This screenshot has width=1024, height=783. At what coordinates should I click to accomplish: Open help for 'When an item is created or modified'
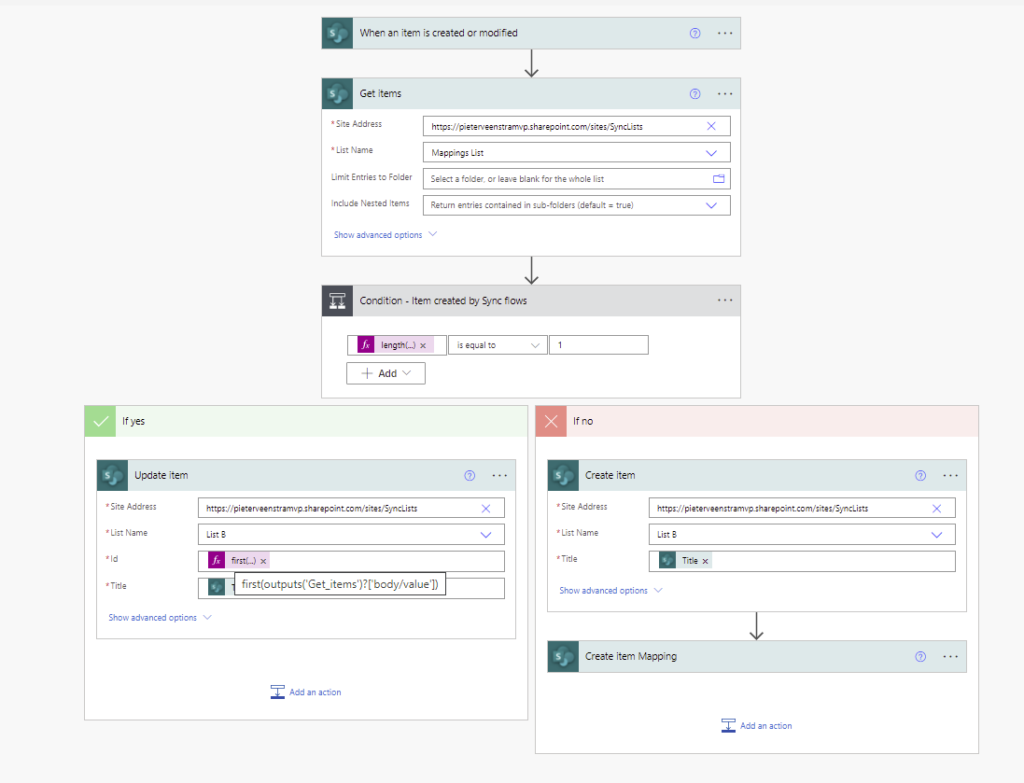[695, 33]
